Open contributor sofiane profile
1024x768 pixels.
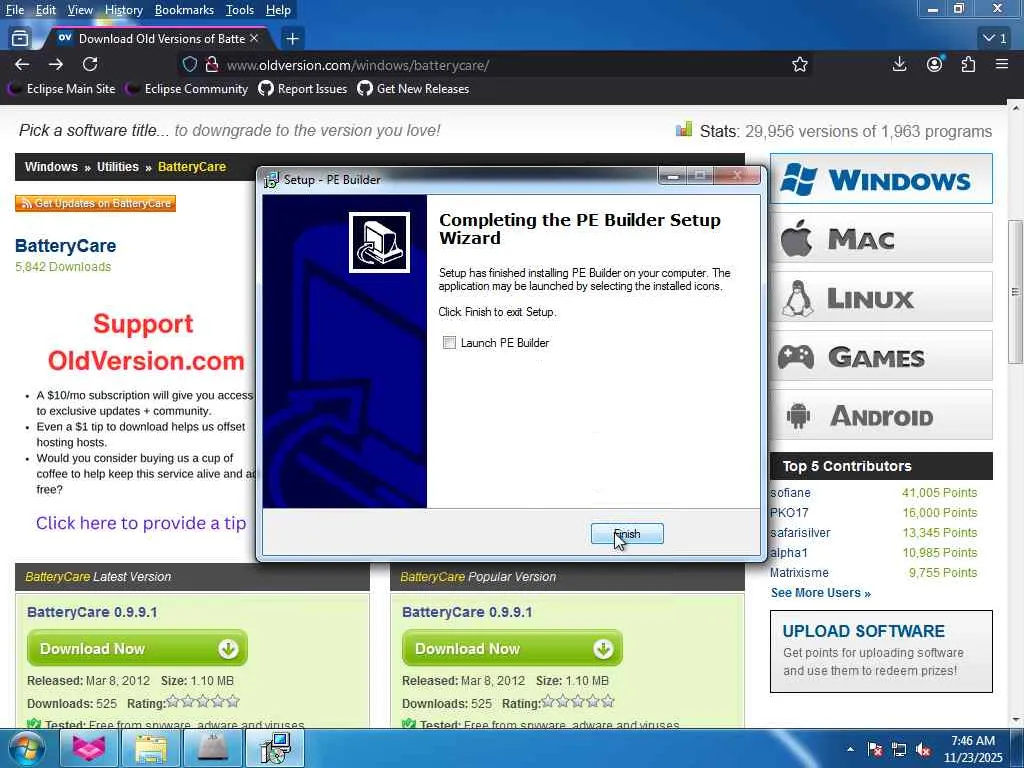[790, 492]
